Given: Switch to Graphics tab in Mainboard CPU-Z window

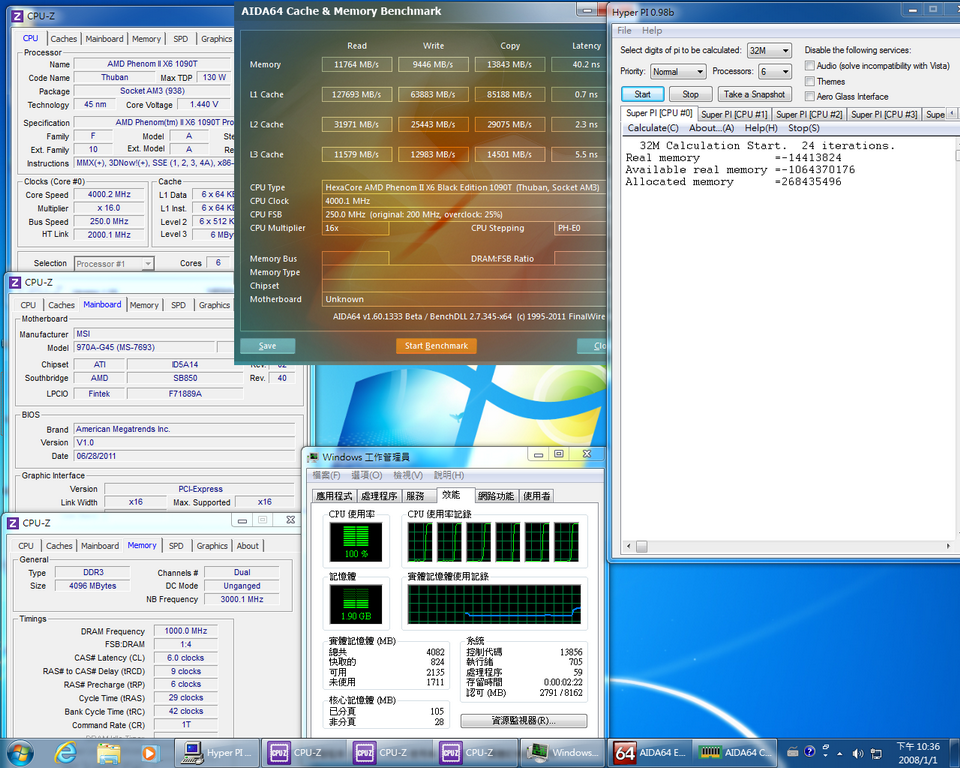Looking at the screenshot, I should click(x=214, y=305).
